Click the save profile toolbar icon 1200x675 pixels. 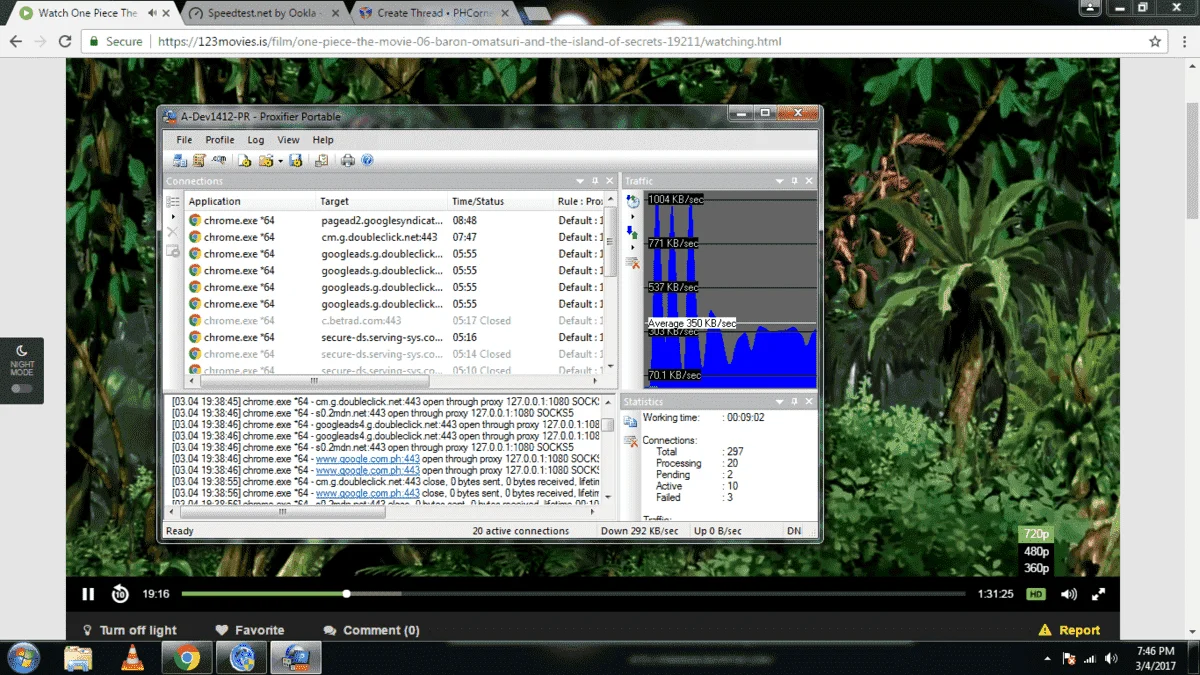pos(296,160)
